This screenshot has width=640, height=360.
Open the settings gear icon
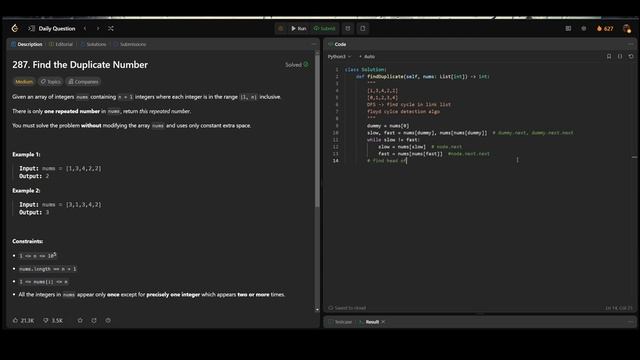(x=584, y=29)
